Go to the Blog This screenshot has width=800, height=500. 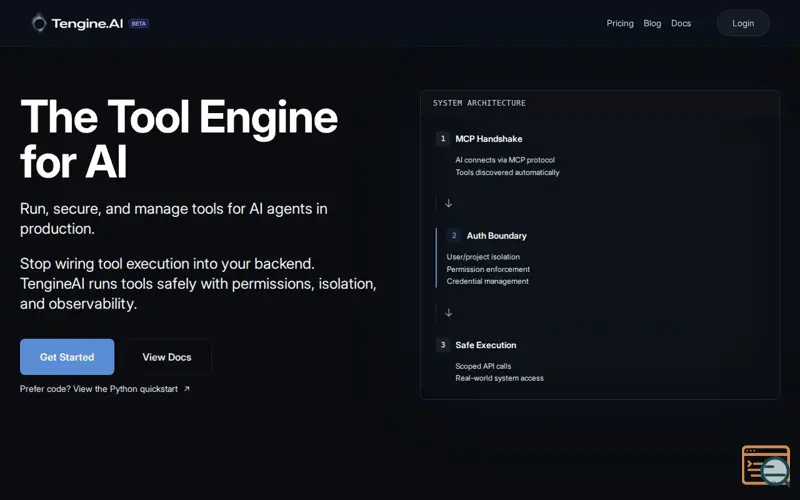(652, 23)
